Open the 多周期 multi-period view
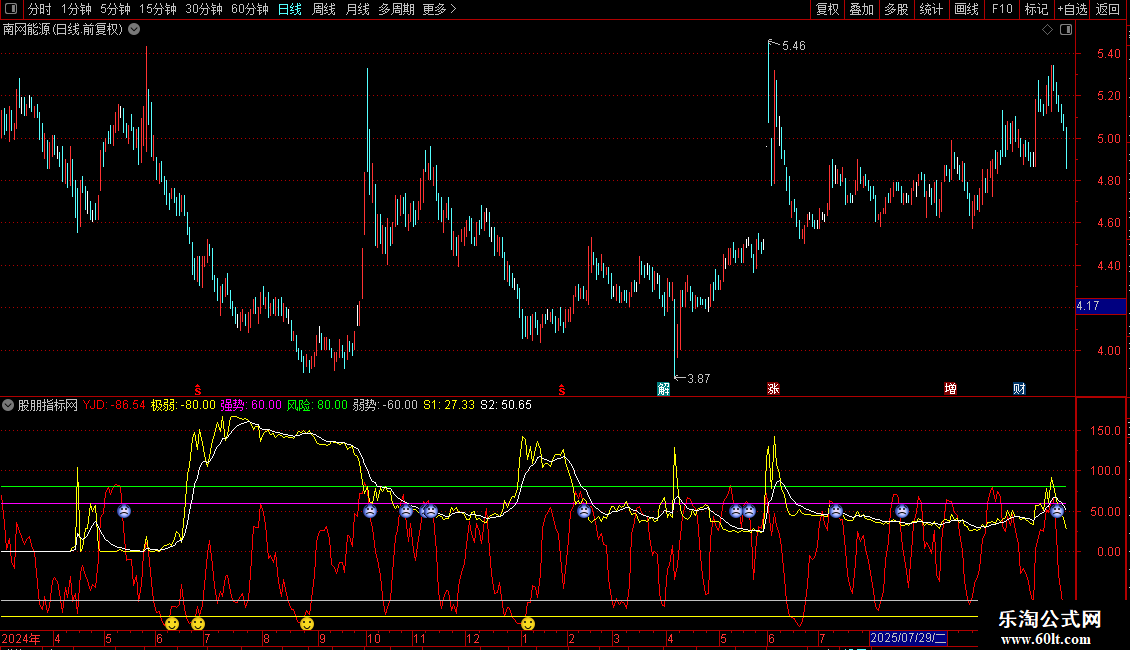The width and height of the screenshot is (1130, 650). [x=396, y=9]
